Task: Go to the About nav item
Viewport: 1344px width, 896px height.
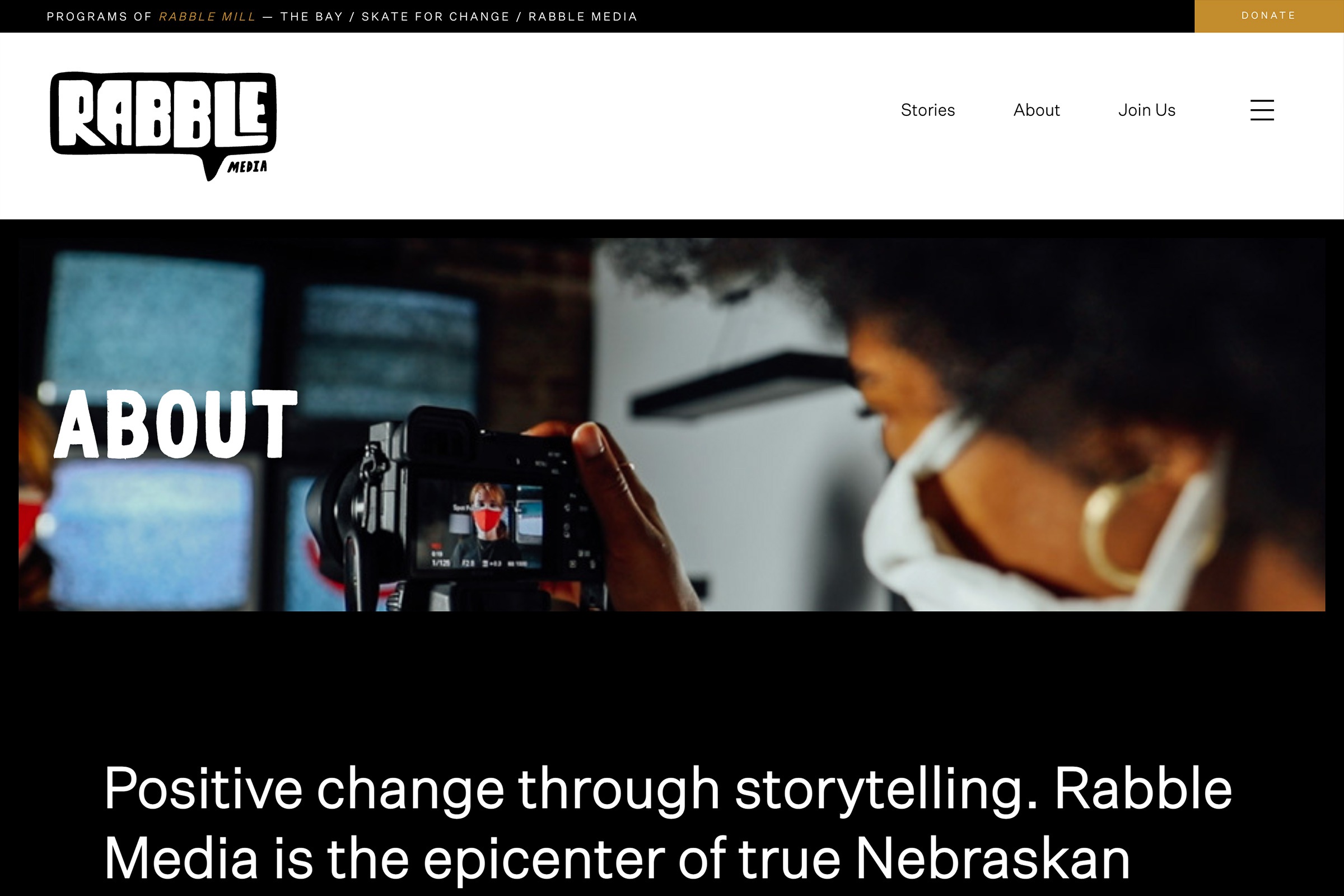Action: pos(1036,110)
